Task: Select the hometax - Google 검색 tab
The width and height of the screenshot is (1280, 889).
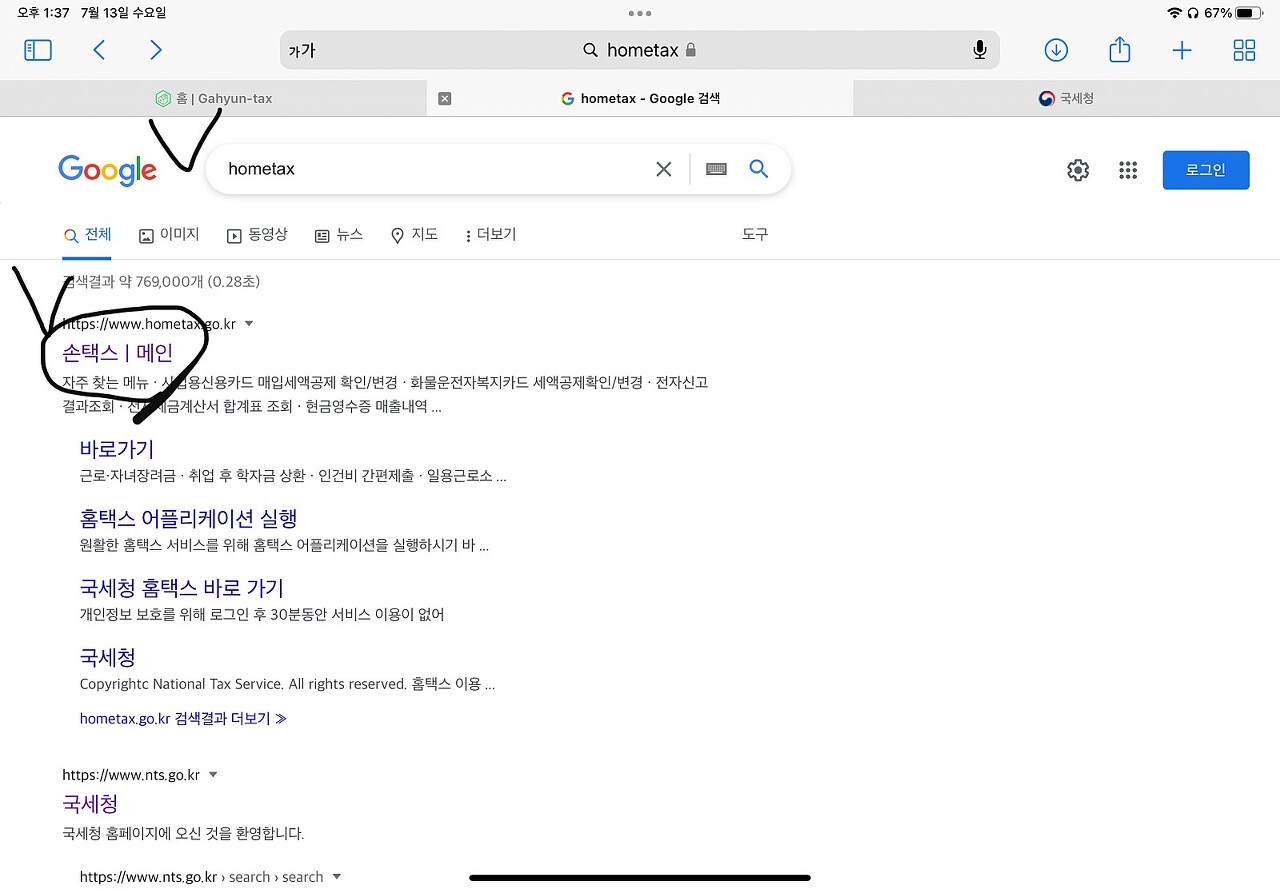Action: click(640, 98)
